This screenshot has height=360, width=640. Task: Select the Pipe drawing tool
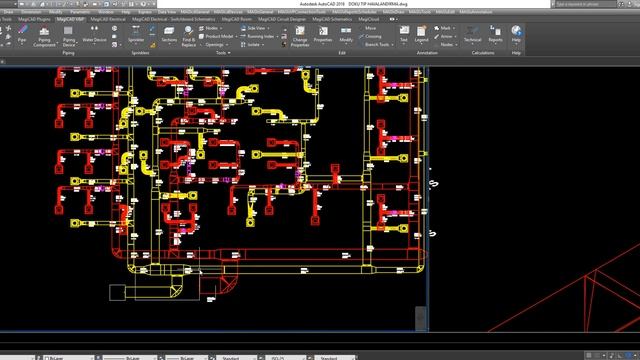click(x=22, y=34)
